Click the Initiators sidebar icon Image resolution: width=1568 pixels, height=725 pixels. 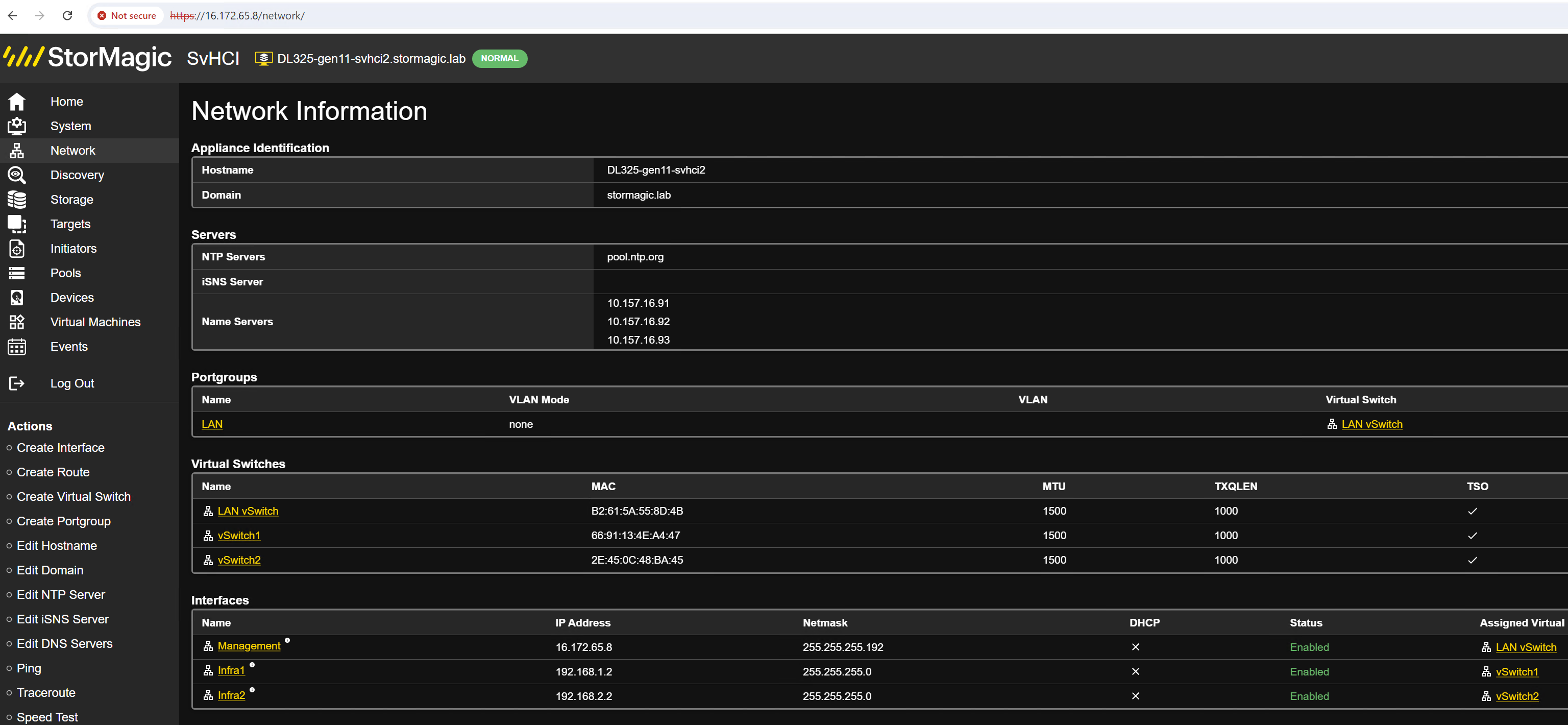click(x=16, y=248)
